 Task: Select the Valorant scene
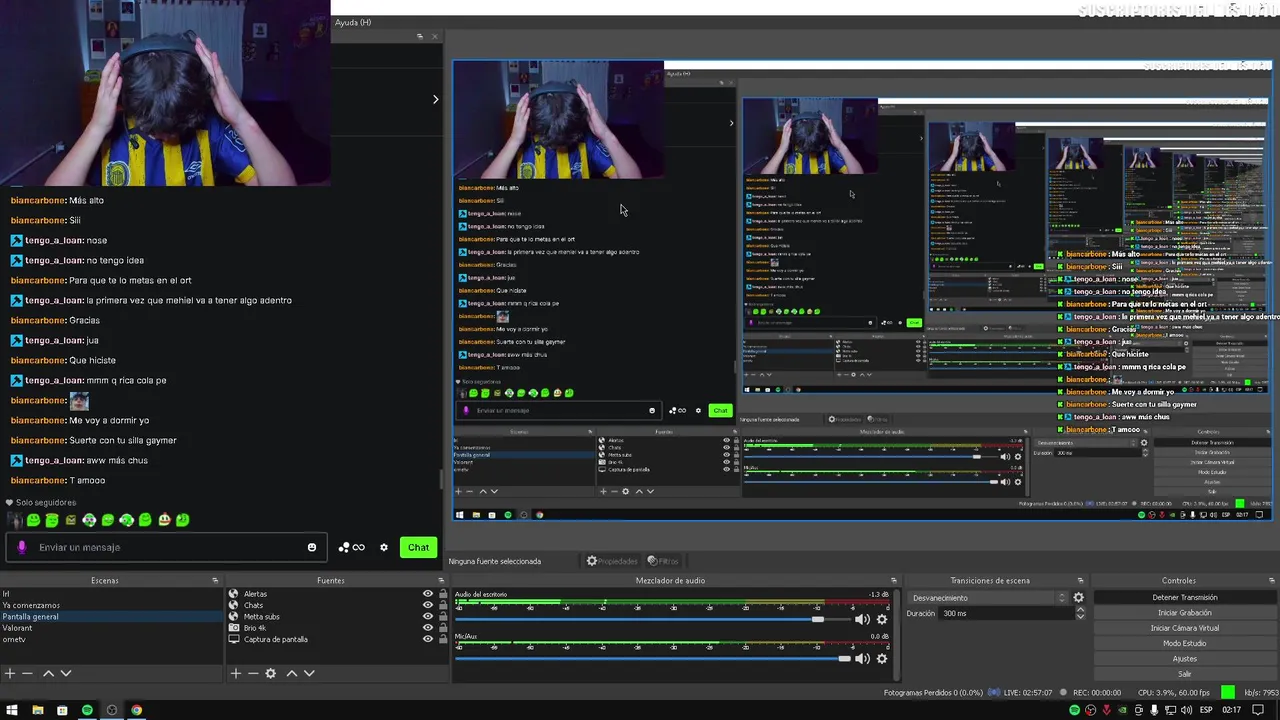pyautogui.click(x=112, y=628)
